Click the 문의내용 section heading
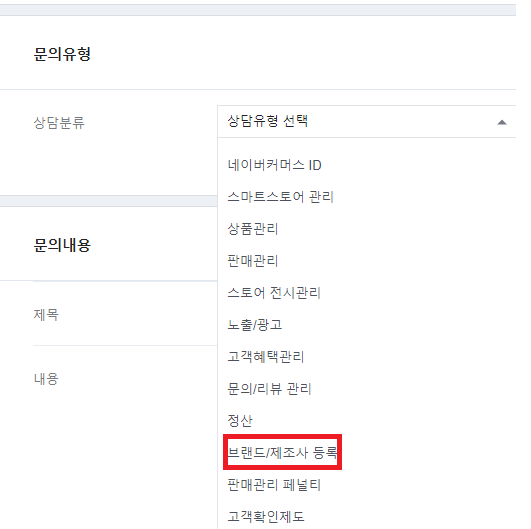 [62, 245]
